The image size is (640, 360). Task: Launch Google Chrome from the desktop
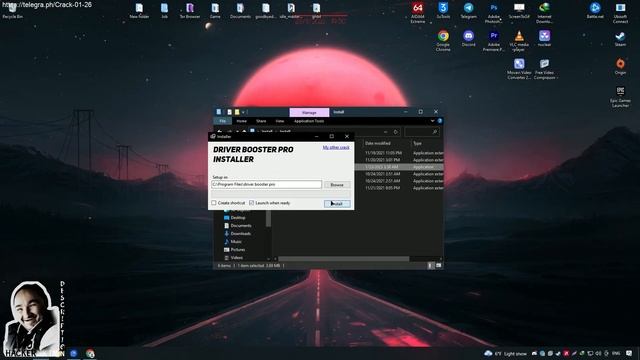[443, 40]
